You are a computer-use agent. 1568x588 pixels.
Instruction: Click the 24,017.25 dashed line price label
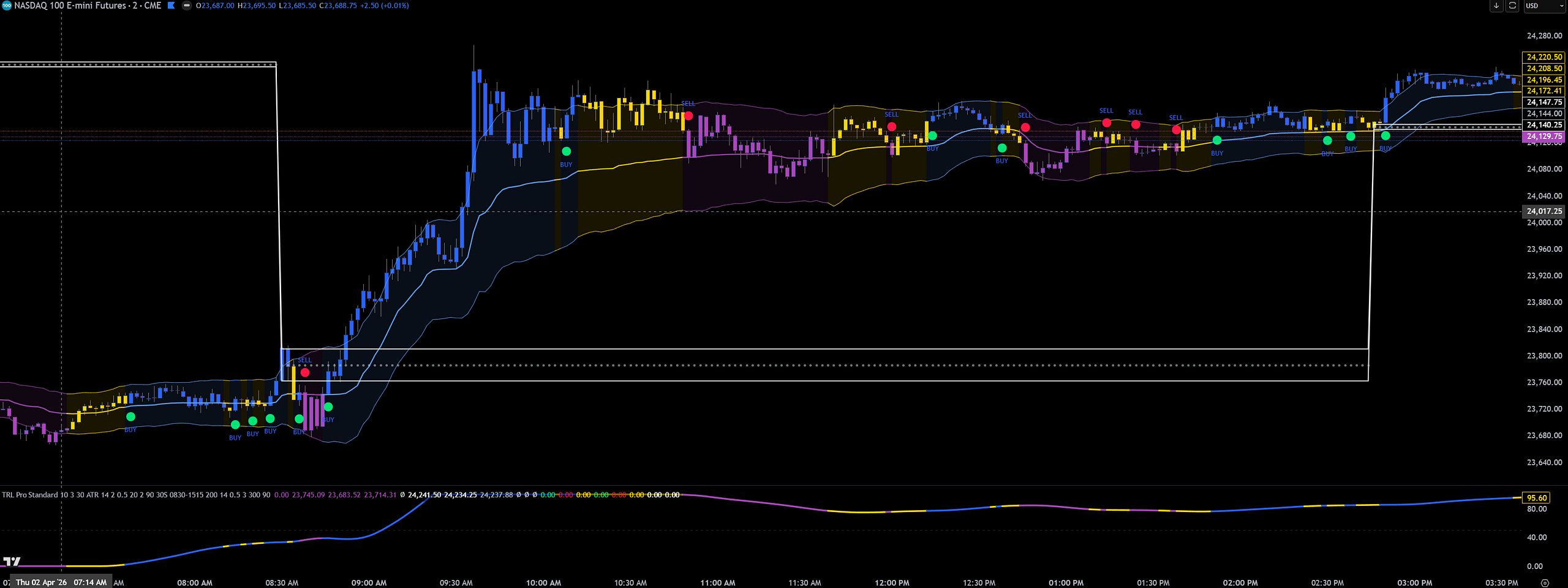pyautogui.click(x=1543, y=211)
